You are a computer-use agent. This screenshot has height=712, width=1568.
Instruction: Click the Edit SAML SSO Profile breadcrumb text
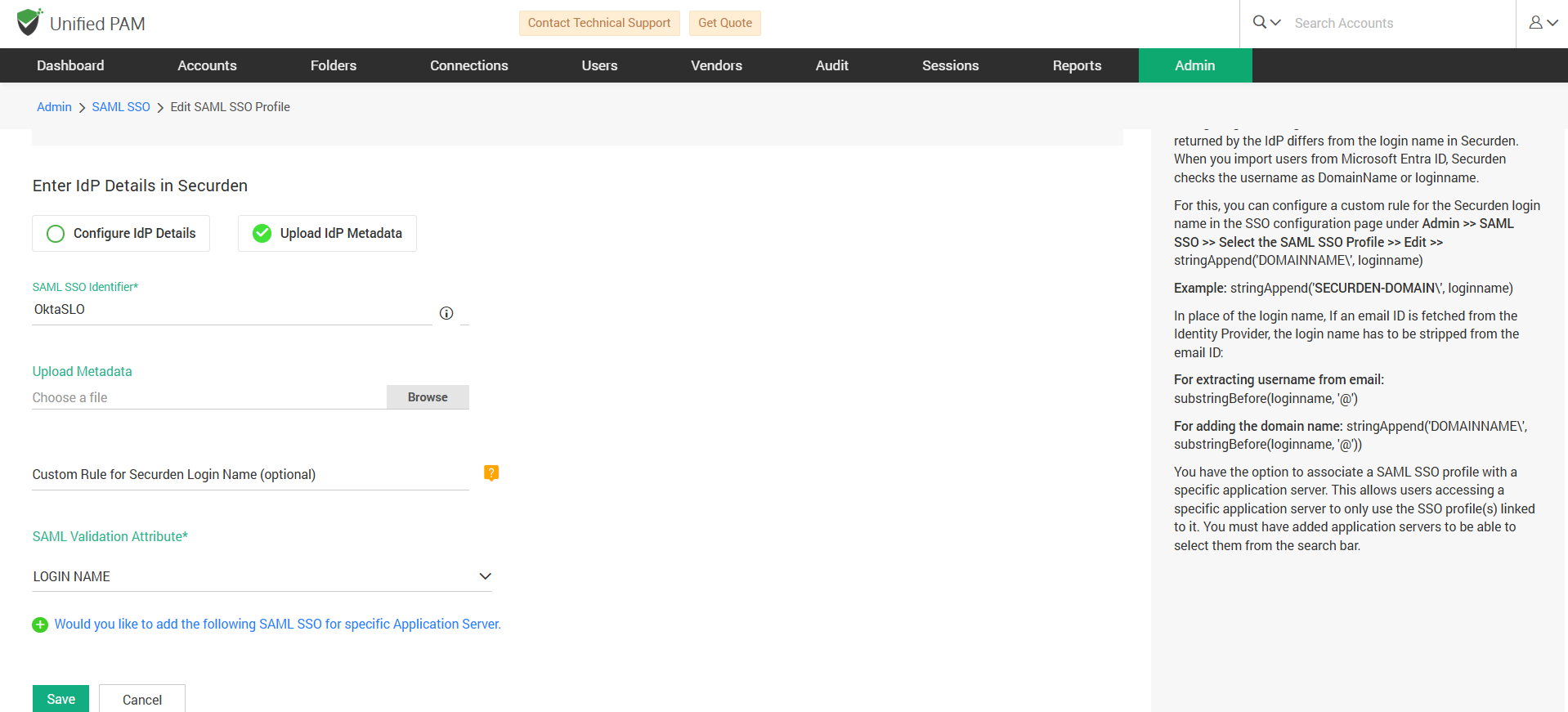point(230,107)
